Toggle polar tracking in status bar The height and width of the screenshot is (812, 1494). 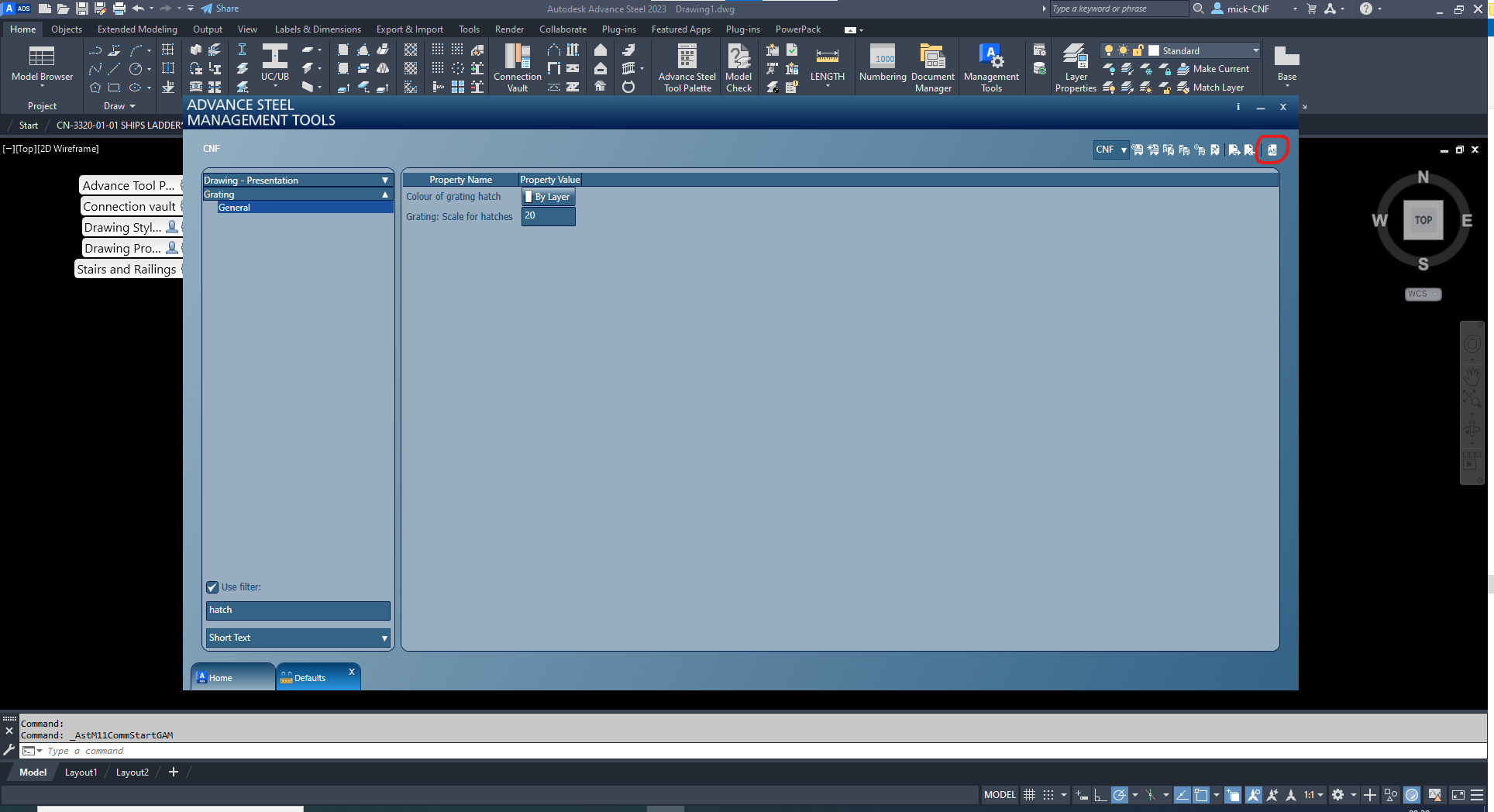click(x=1119, y=795)
